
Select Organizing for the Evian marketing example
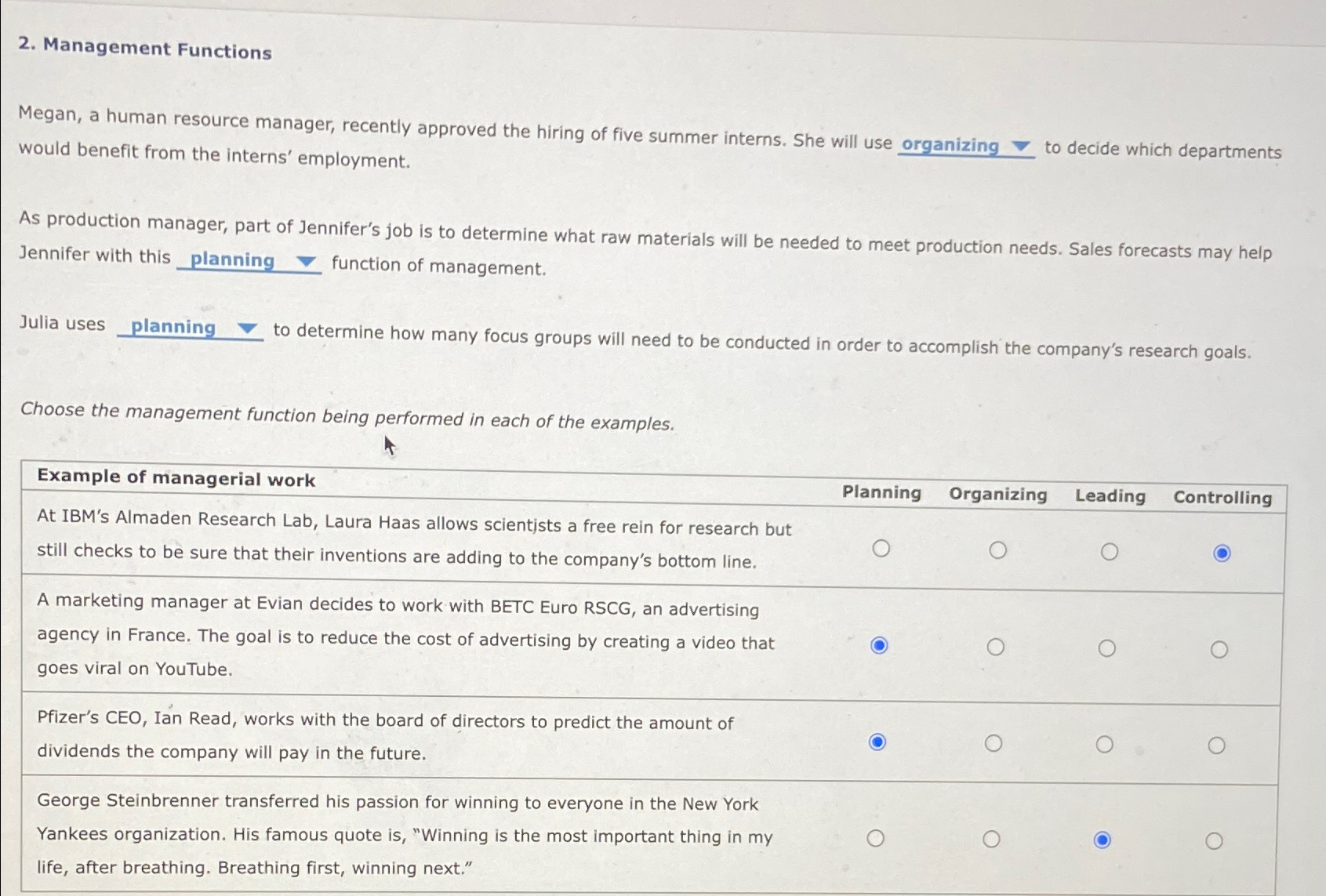996,647
